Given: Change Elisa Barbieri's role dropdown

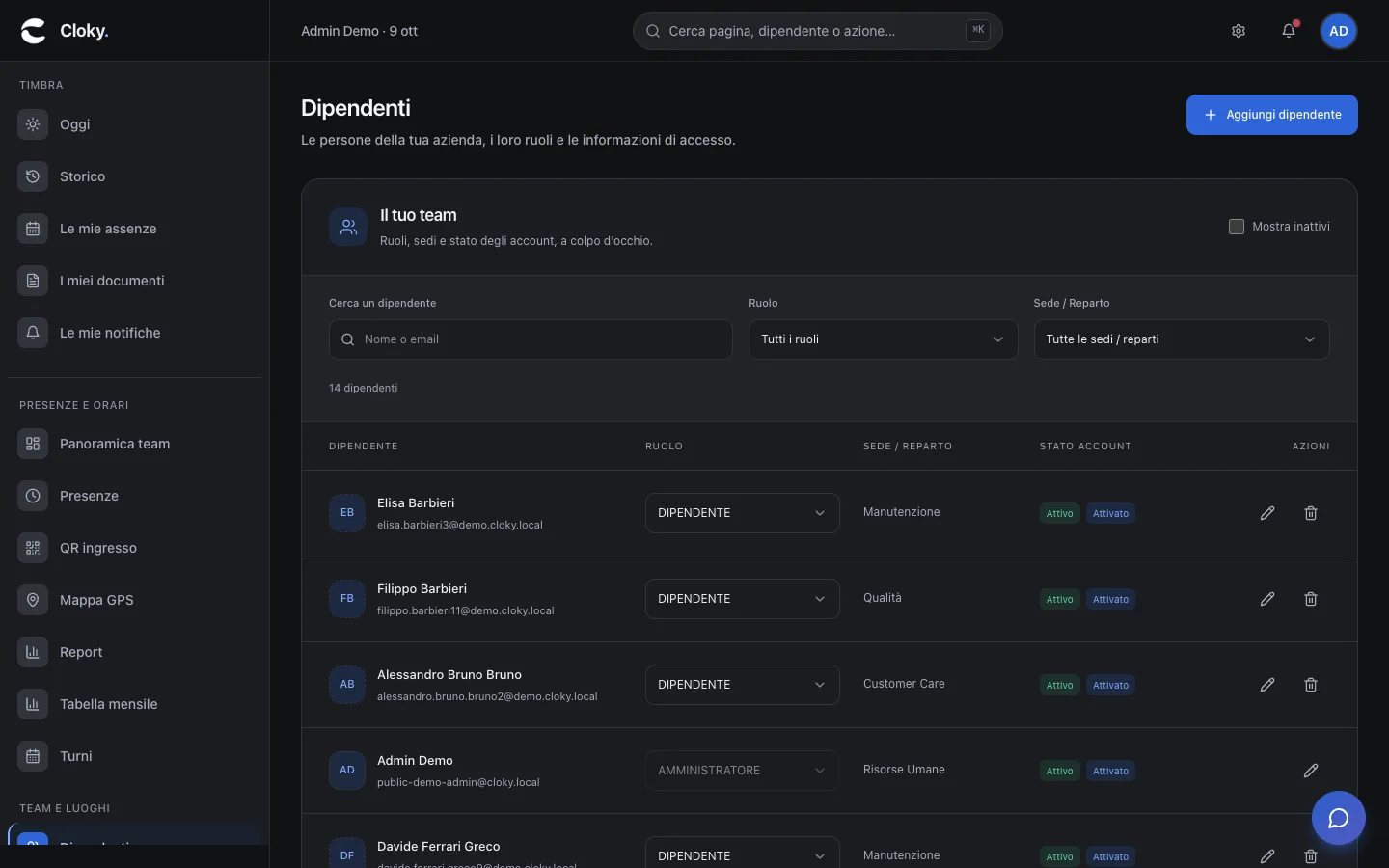Looking at the screenshot, I should point(743,513).
